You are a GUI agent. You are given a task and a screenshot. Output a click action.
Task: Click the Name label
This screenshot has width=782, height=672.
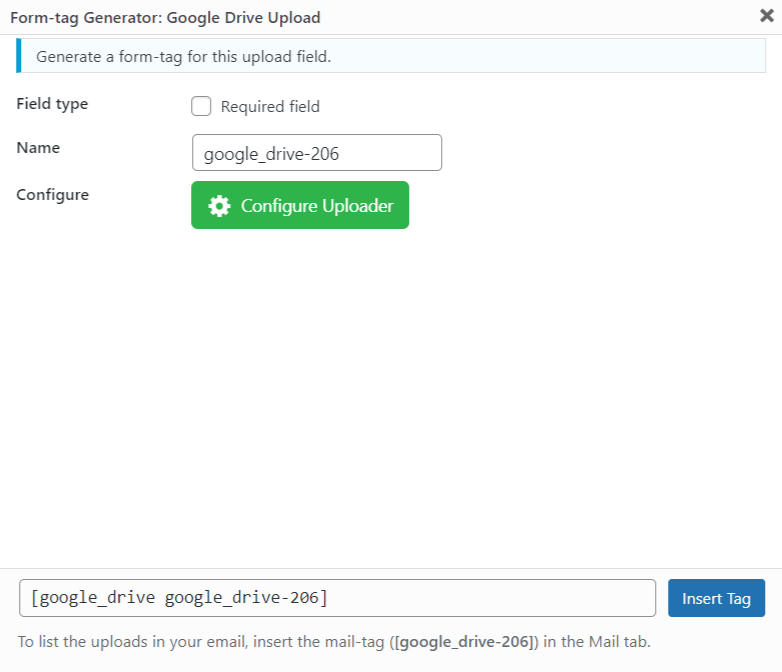(x=38, y=148)
